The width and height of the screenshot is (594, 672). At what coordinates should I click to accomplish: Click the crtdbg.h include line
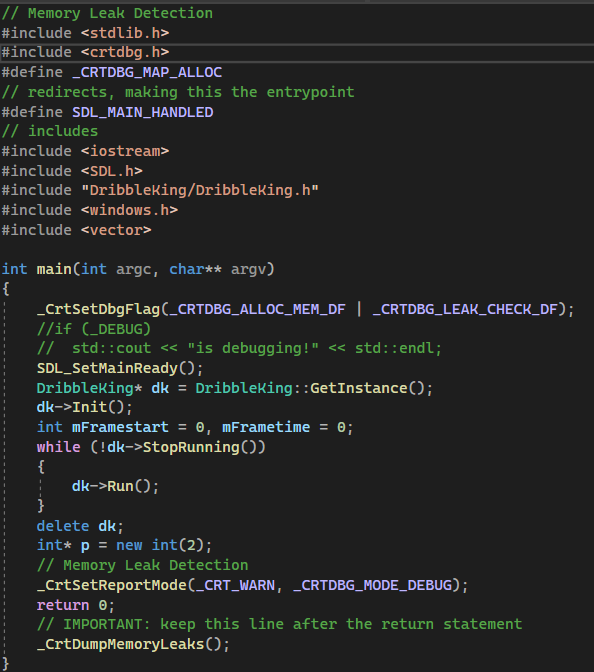[x=85, y=52]
